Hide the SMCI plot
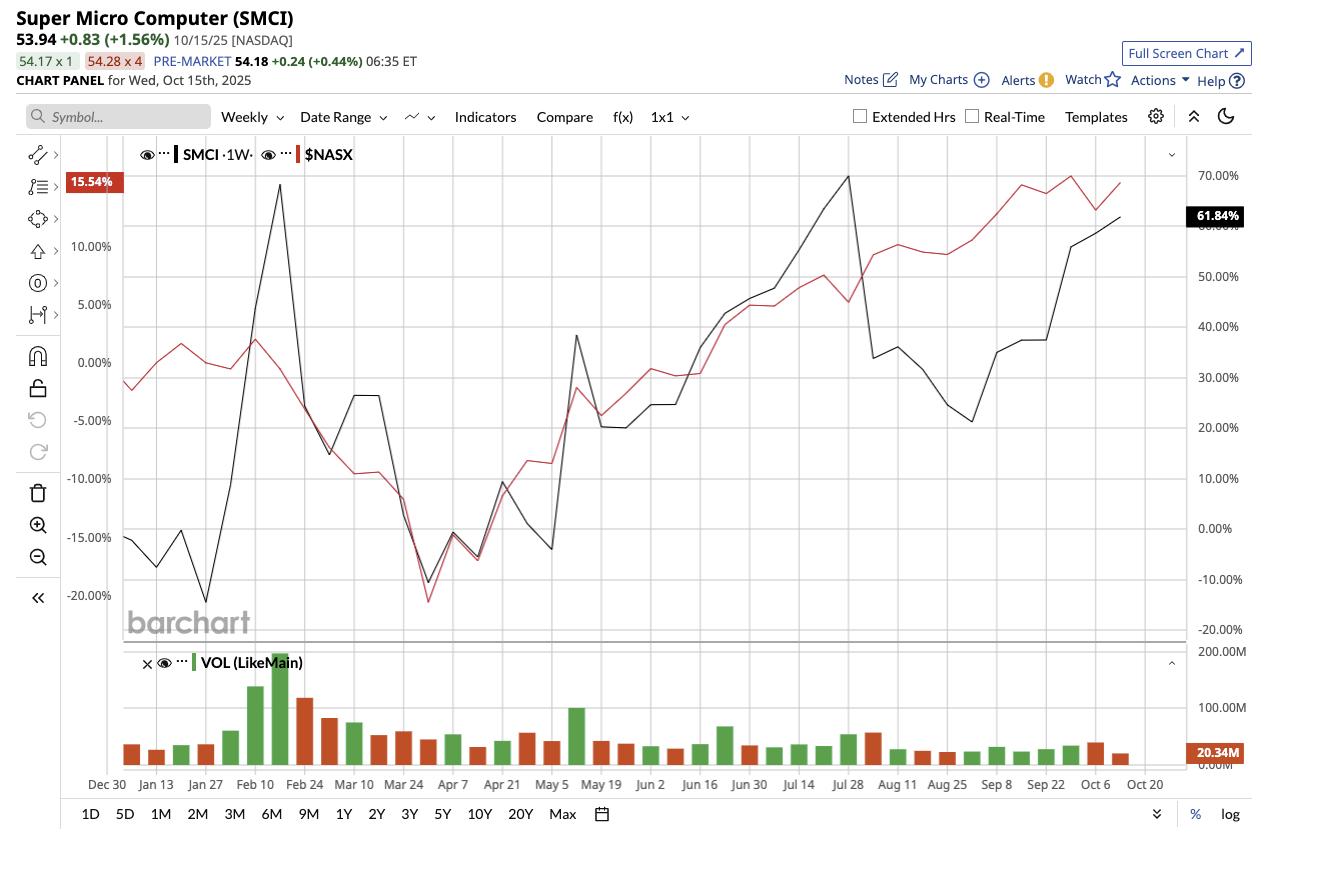Image resolution: width=1324 pixels, height=888 pixels. click(x=147, y=155)
